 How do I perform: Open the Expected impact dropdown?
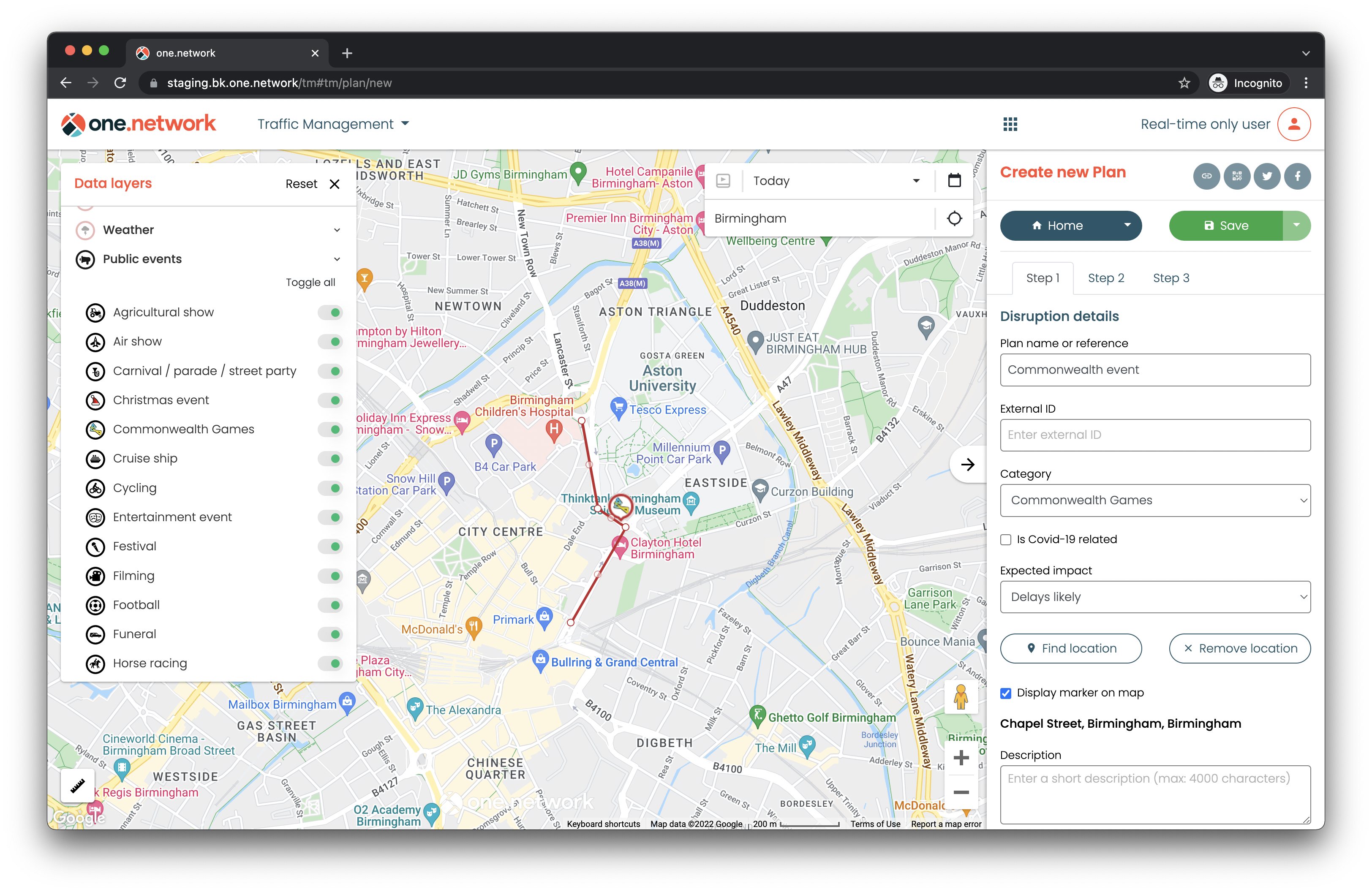coord(1155,597)
